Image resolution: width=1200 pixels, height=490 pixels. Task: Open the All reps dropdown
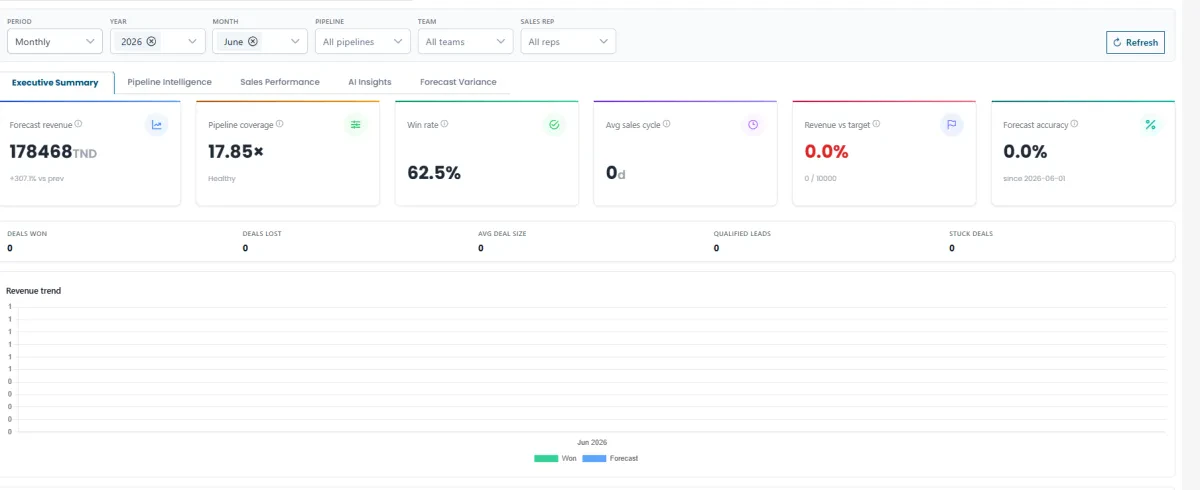568,41
